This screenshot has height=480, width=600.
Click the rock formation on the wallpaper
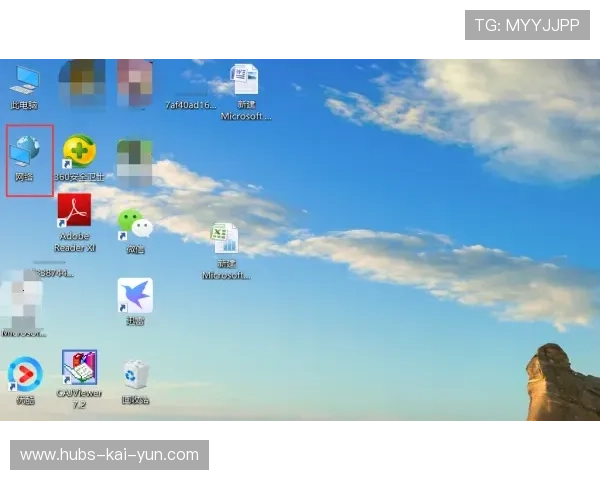point(560,385)
